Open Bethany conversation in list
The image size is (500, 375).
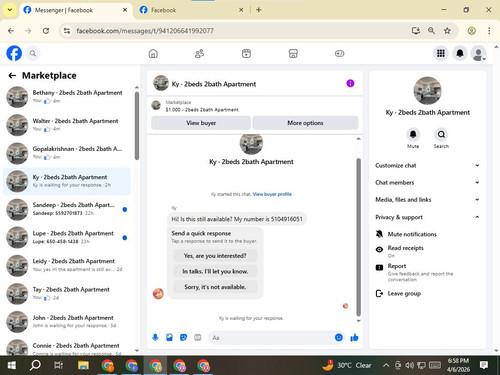67,97
